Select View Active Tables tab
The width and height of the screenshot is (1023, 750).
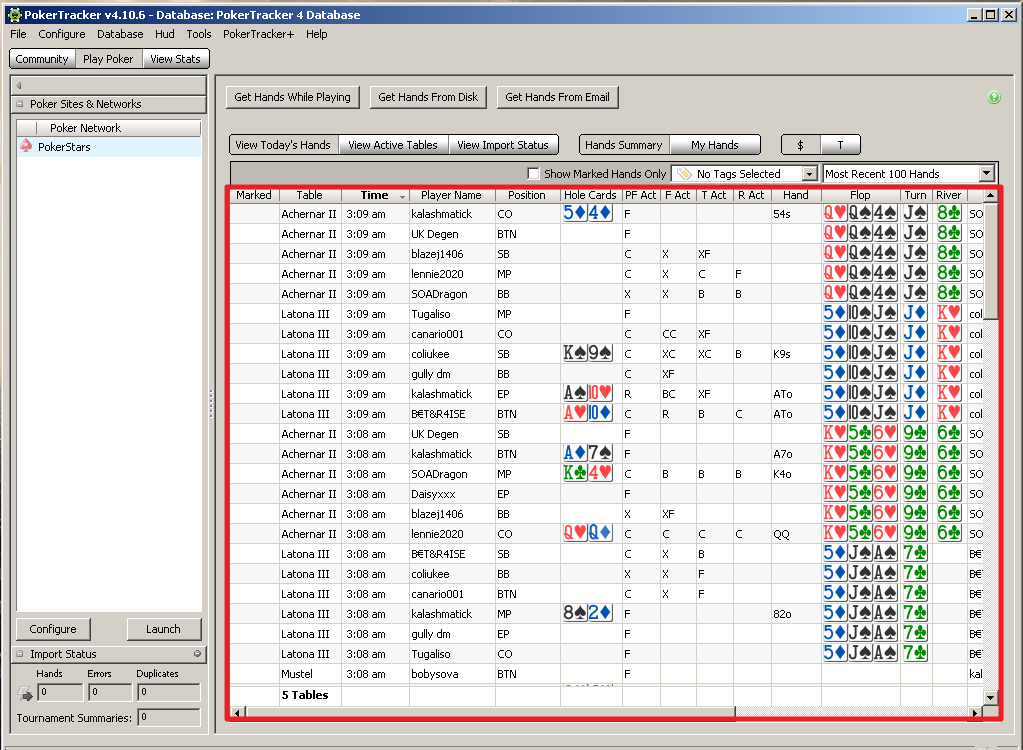point(393,145)
